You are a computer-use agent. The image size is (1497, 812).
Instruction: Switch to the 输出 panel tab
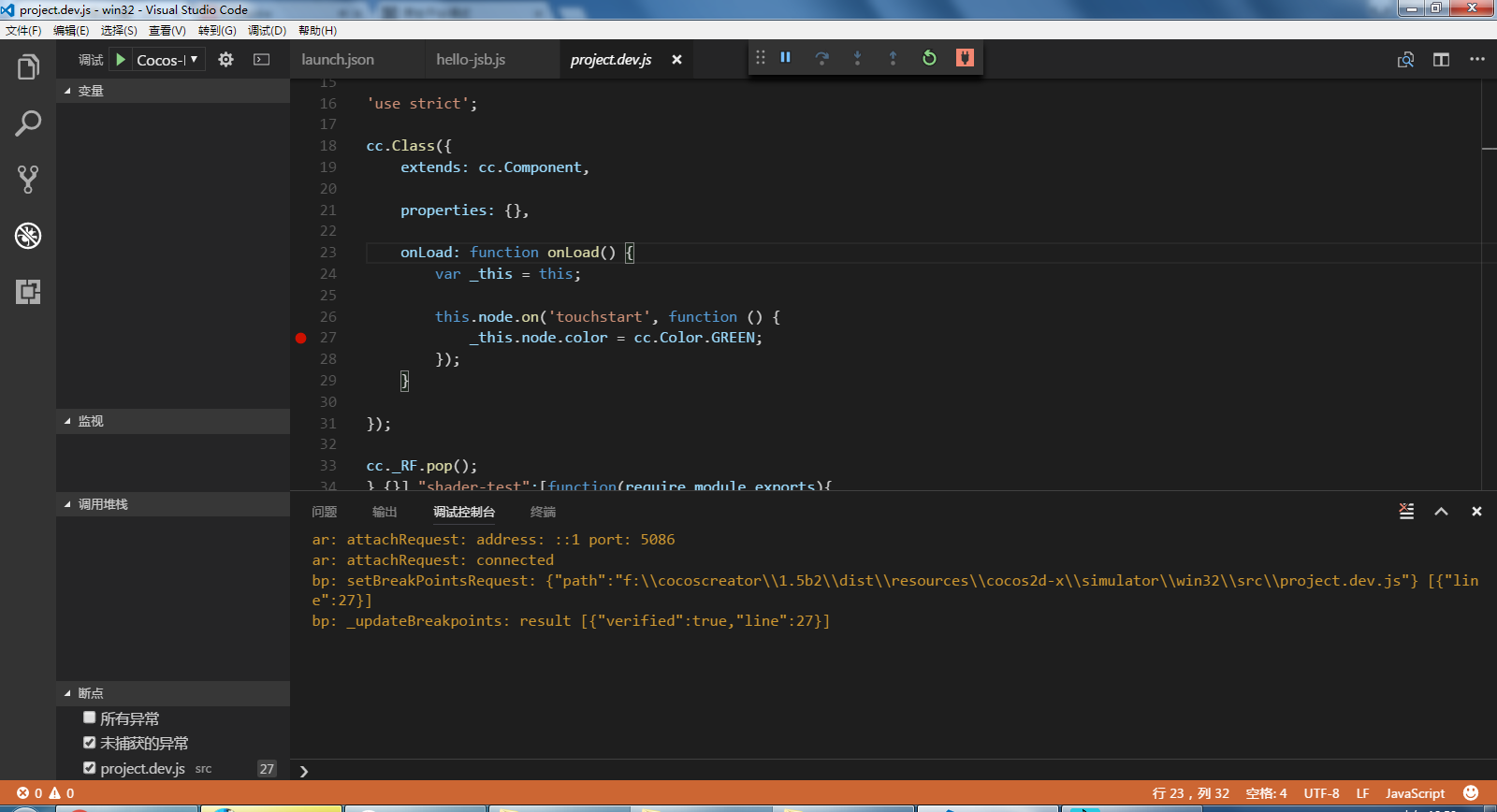tap(385, 512)
